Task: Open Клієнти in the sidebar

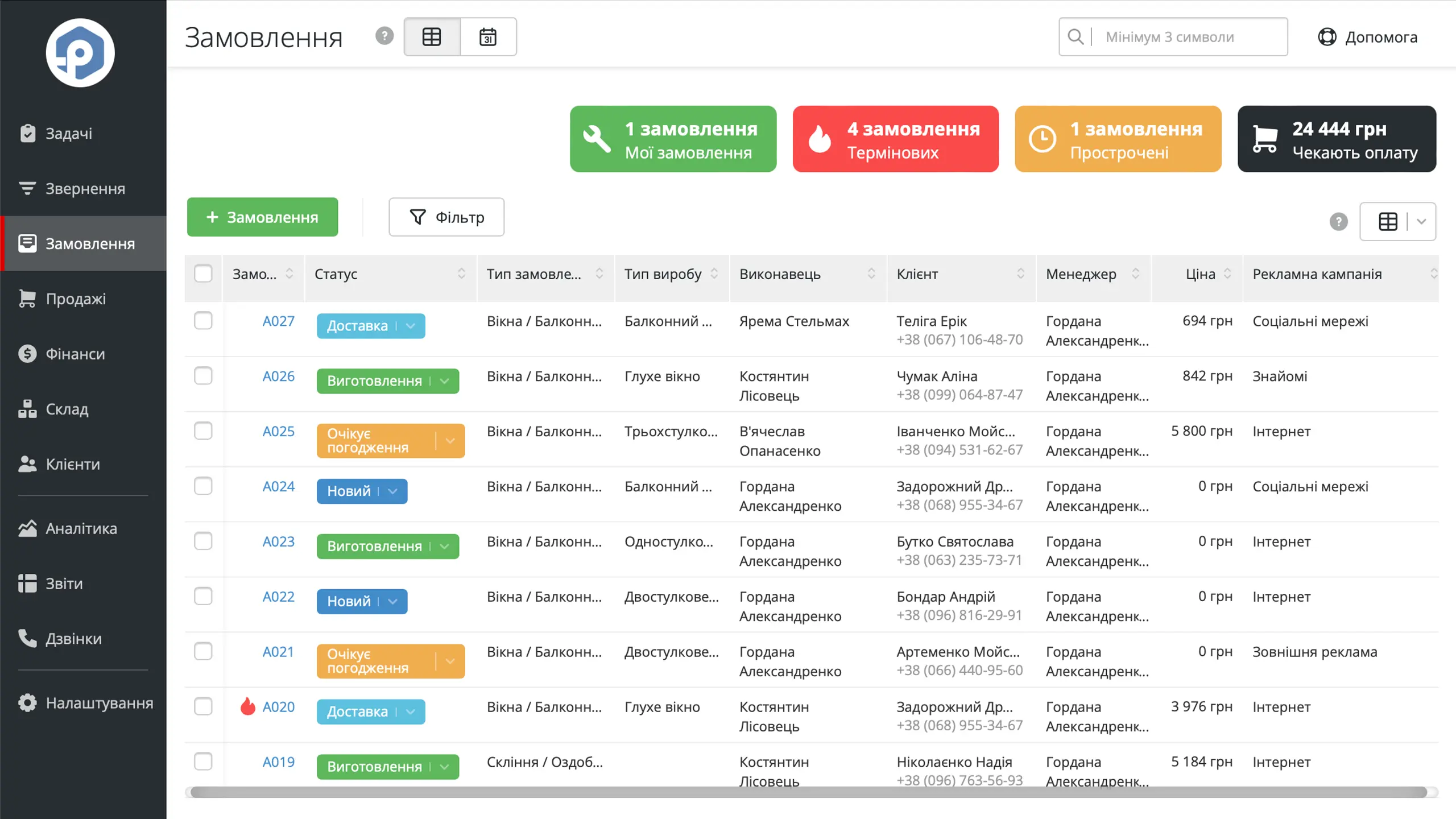Action: (83, 464)
